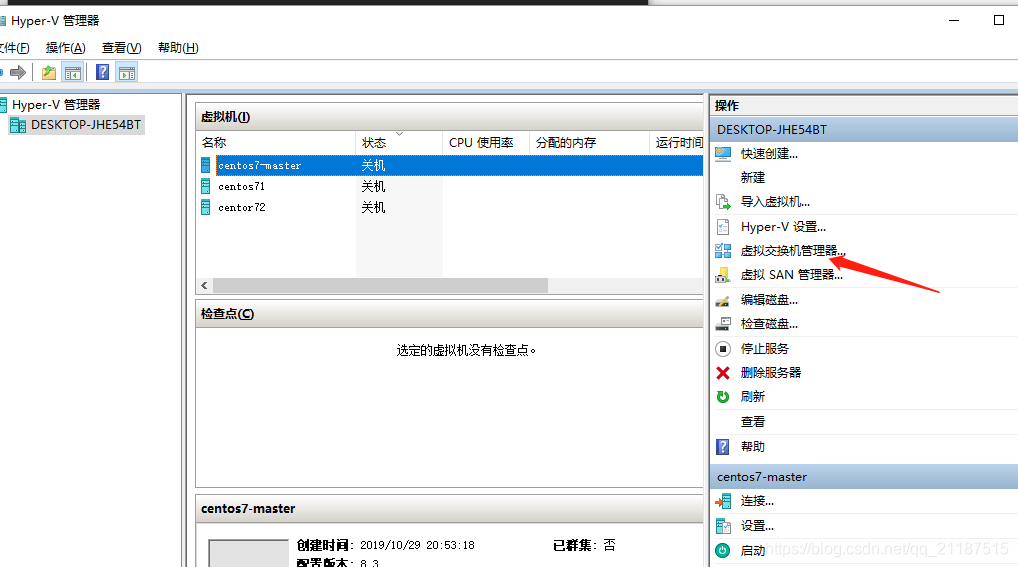Select the centor72 VM name
The width and height of the screenshot is (1018, 567).
242,207
